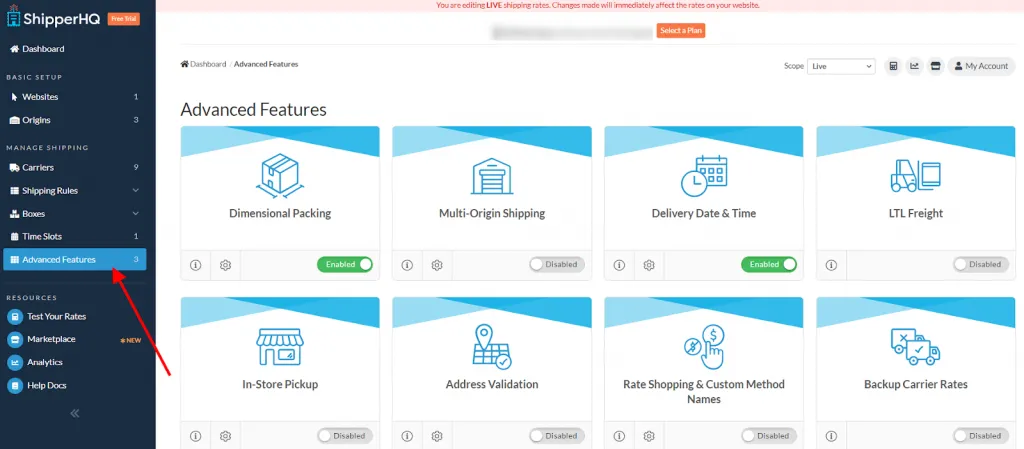Open Address Validation settings gear

coord(437,436)
